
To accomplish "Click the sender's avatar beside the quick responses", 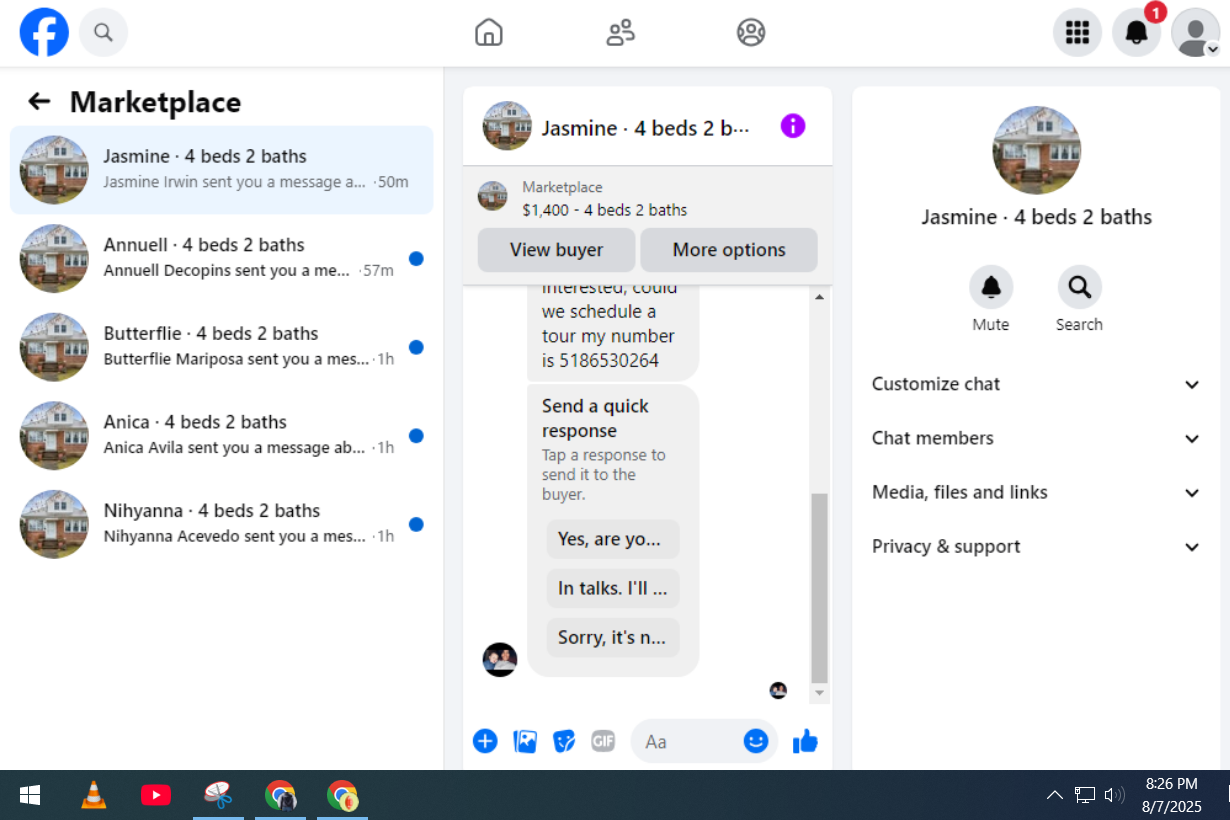I will [x=500, y=659].
